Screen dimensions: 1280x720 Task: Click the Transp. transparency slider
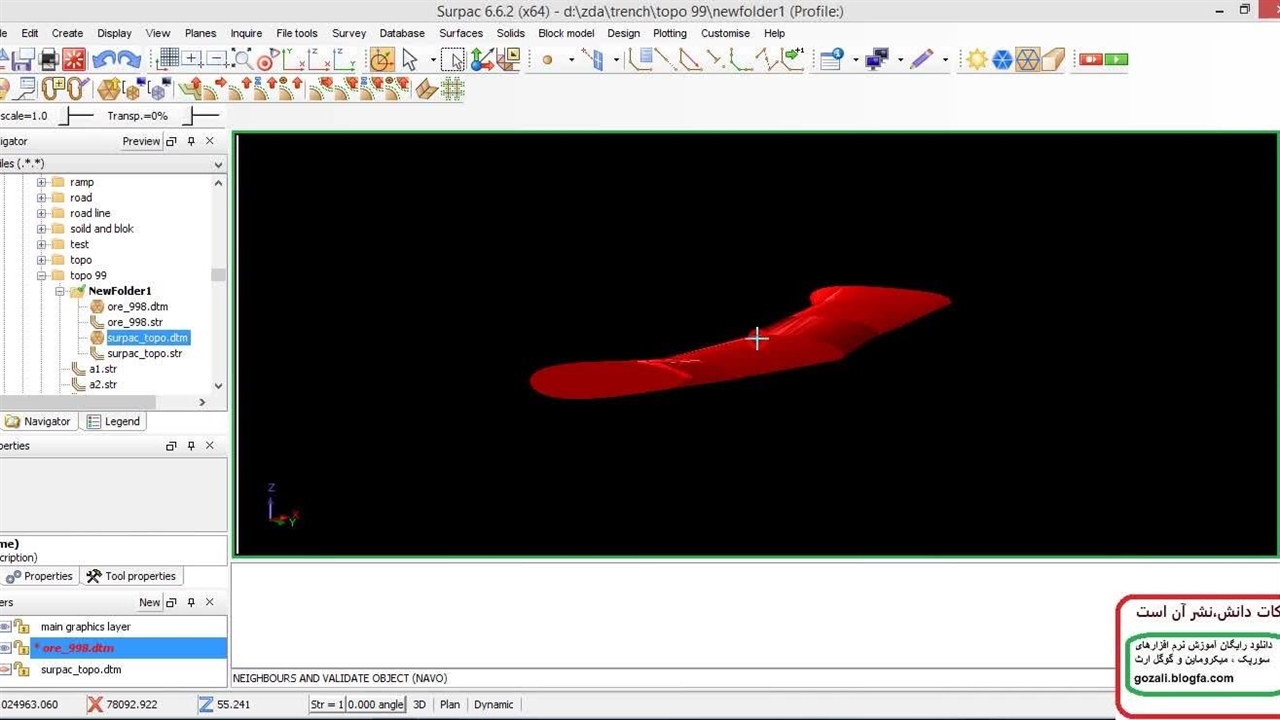[x=200, y=116]
